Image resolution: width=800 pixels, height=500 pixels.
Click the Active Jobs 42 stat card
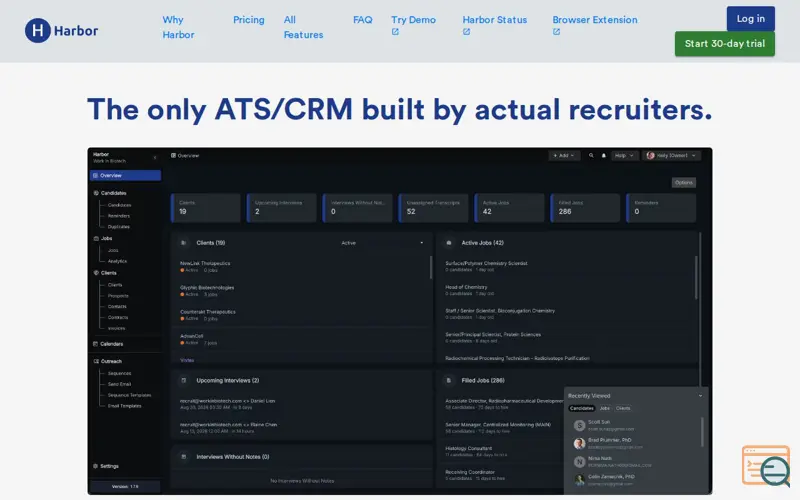pos(509,208)
